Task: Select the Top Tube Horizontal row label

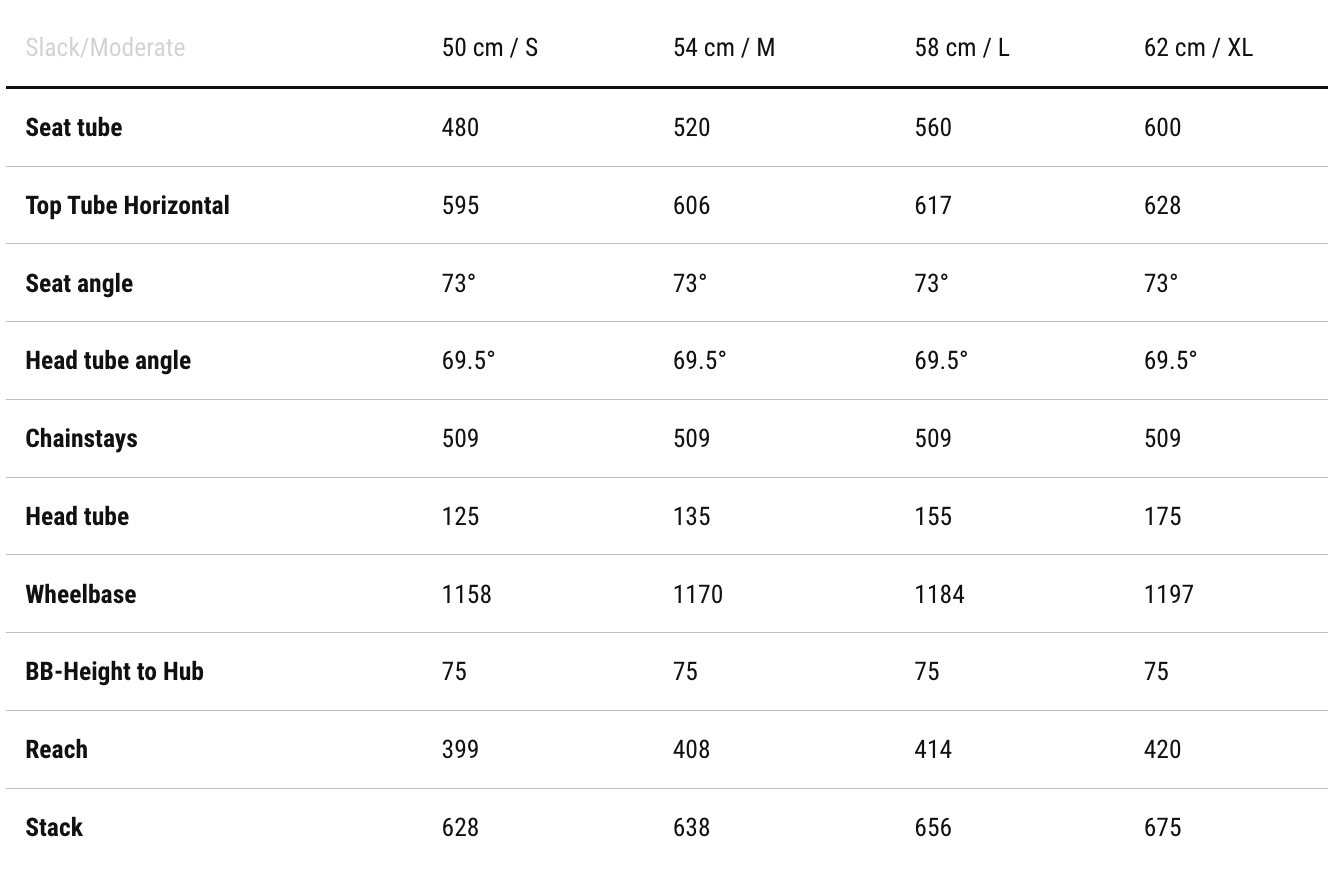Action: click(127, 205)
